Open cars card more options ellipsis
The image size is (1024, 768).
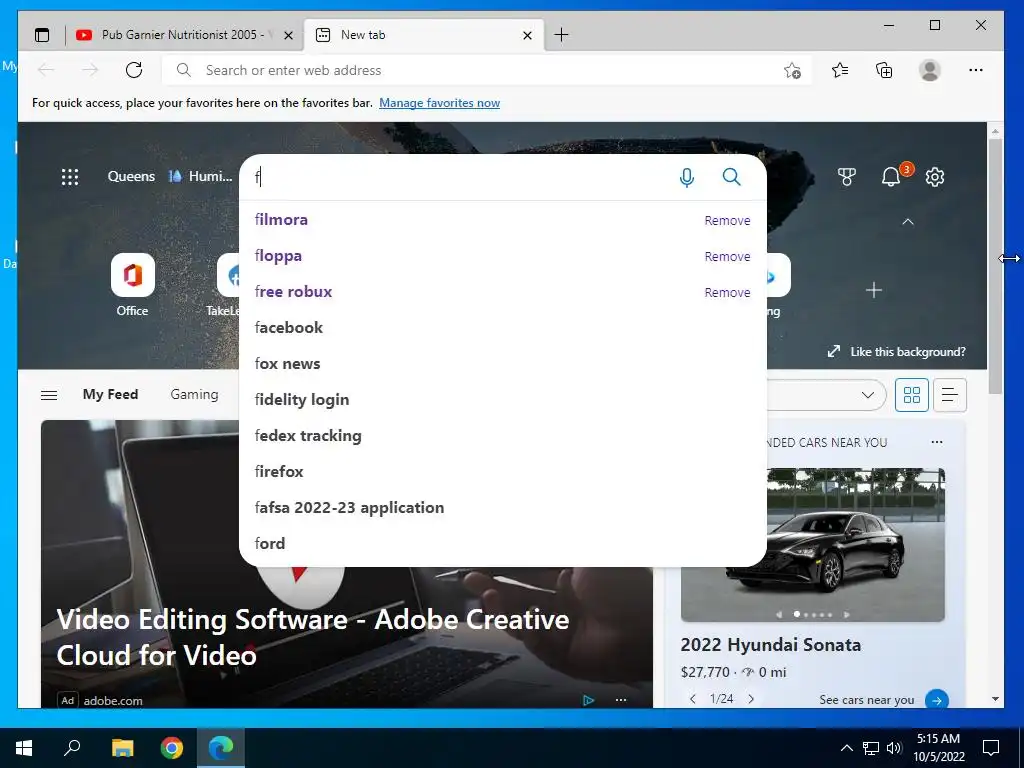(936, 442)
